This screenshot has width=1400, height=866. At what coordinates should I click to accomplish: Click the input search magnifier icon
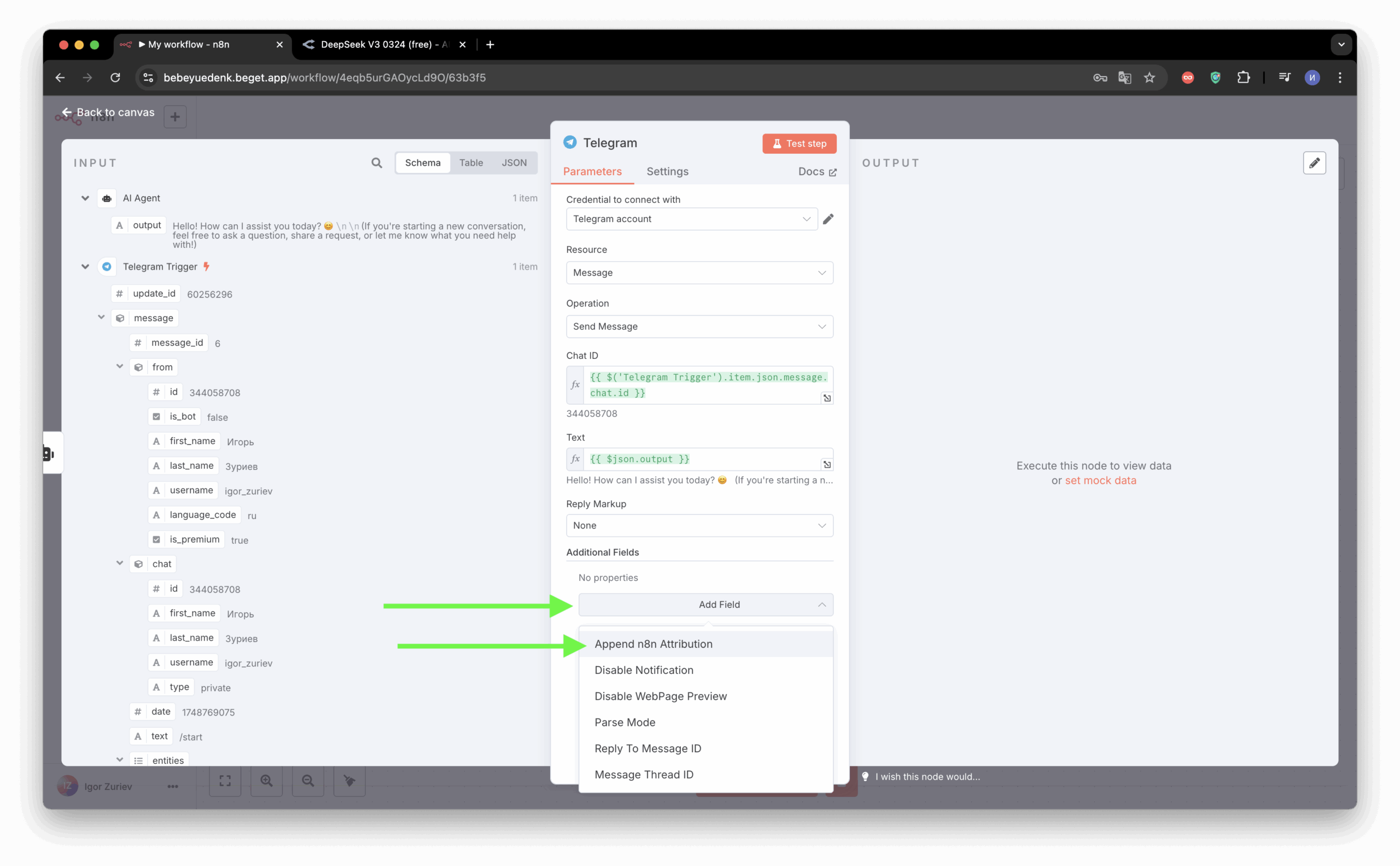[376, 162]
